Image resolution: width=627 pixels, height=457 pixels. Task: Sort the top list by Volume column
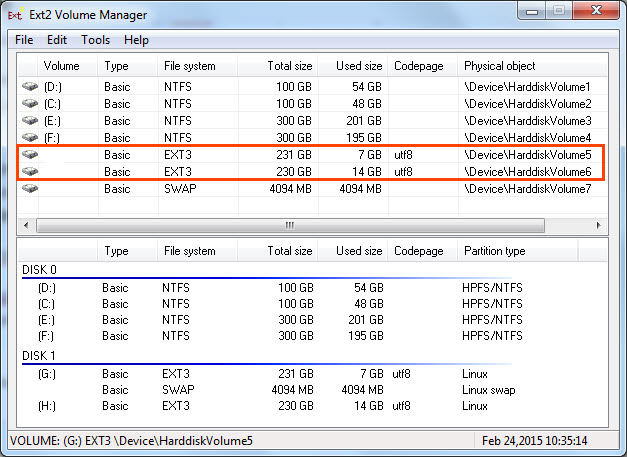pyautogui.click(x=68, y=66)
